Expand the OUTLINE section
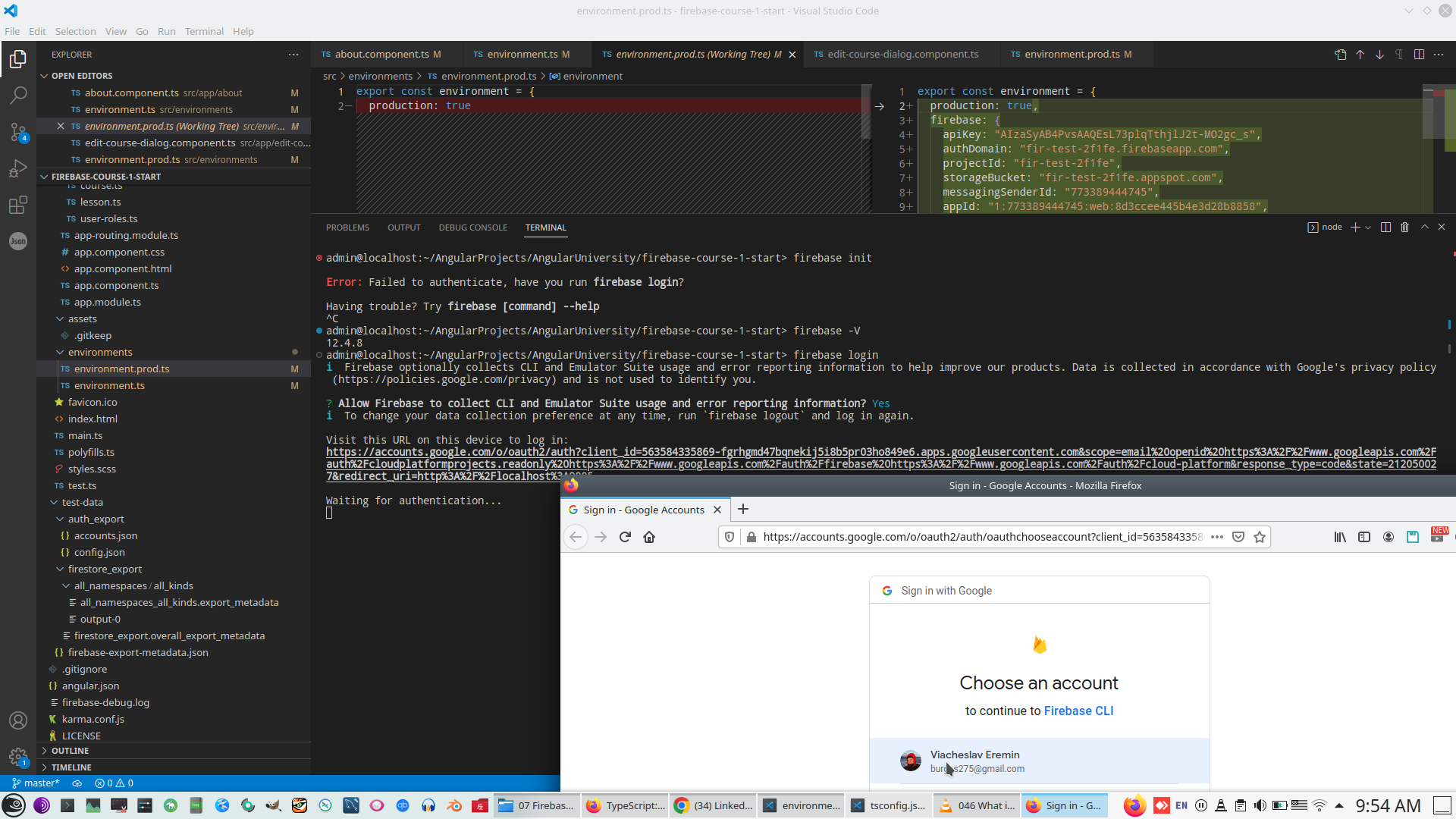This screenshot has width=1456, height=819. click(70, 751)
